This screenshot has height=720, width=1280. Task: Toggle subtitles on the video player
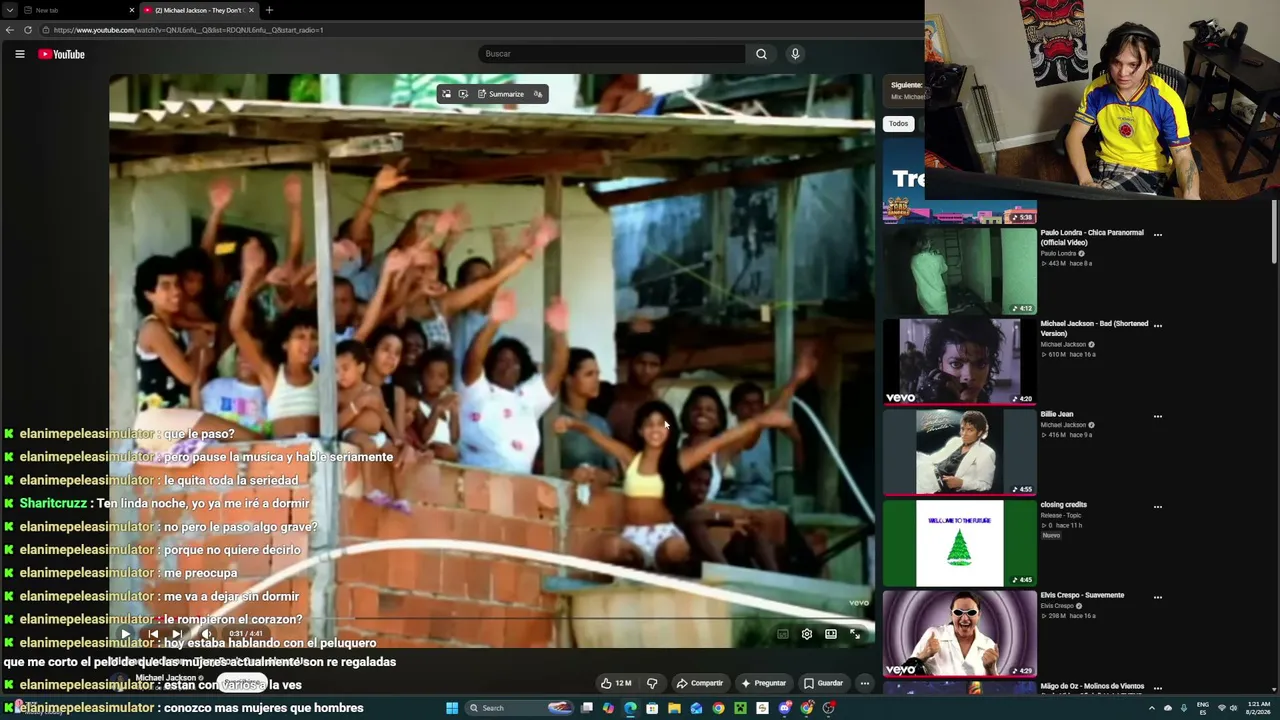[783, 634]
